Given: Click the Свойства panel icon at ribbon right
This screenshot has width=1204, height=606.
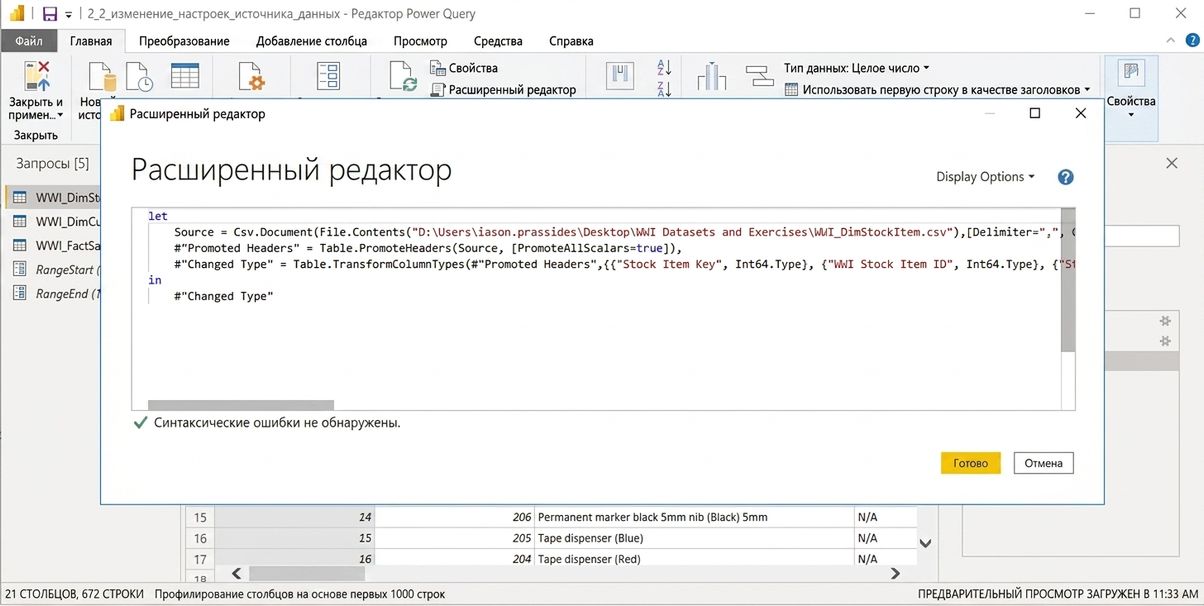Looking at the screenshot, I should [x=1131, y=73].
